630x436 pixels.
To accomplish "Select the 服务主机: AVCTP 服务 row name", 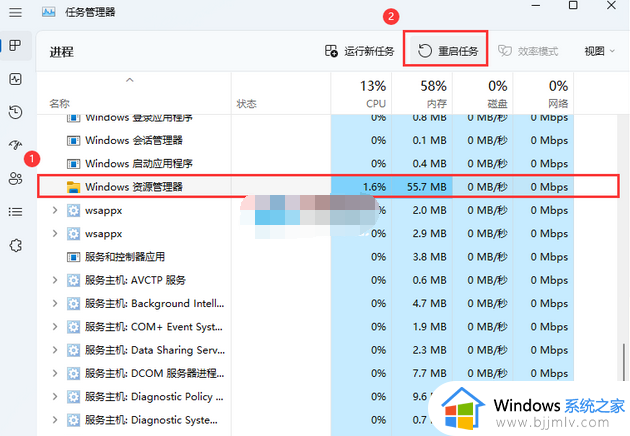I will 135,280.
